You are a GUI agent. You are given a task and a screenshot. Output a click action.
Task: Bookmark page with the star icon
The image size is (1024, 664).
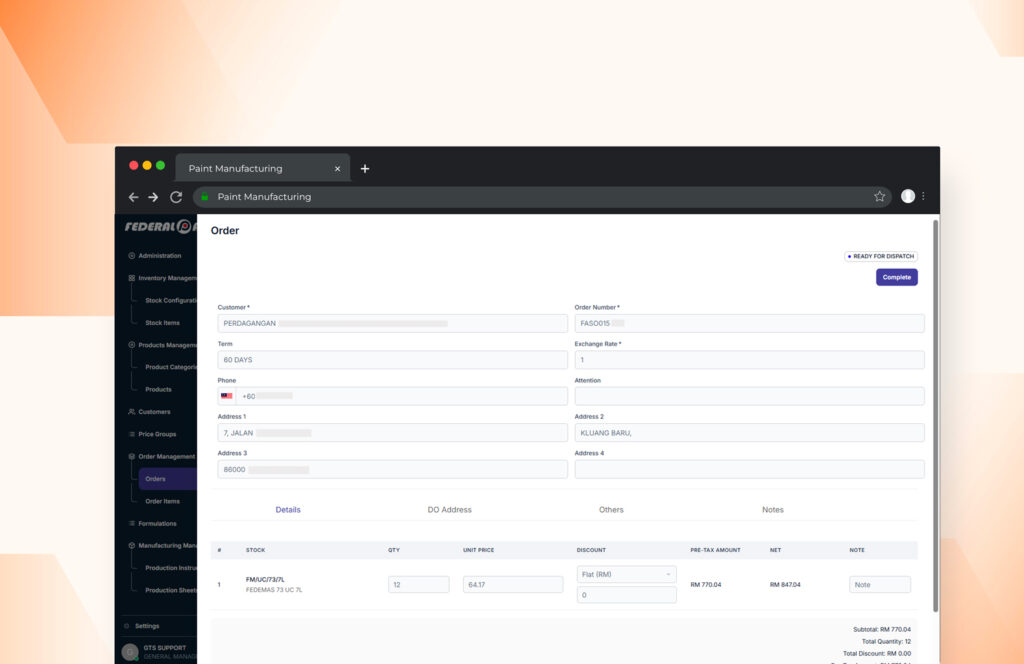coord(880,197)
